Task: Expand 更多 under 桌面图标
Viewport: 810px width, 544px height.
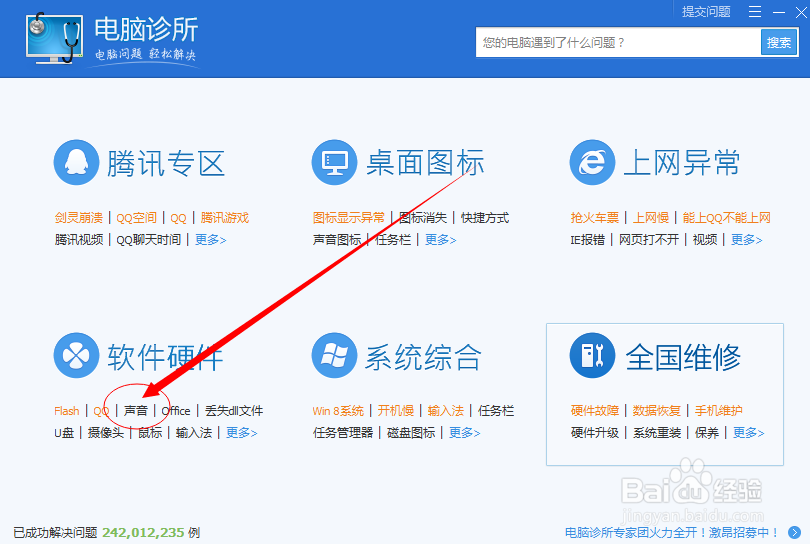Action: (x=440, y=240)
